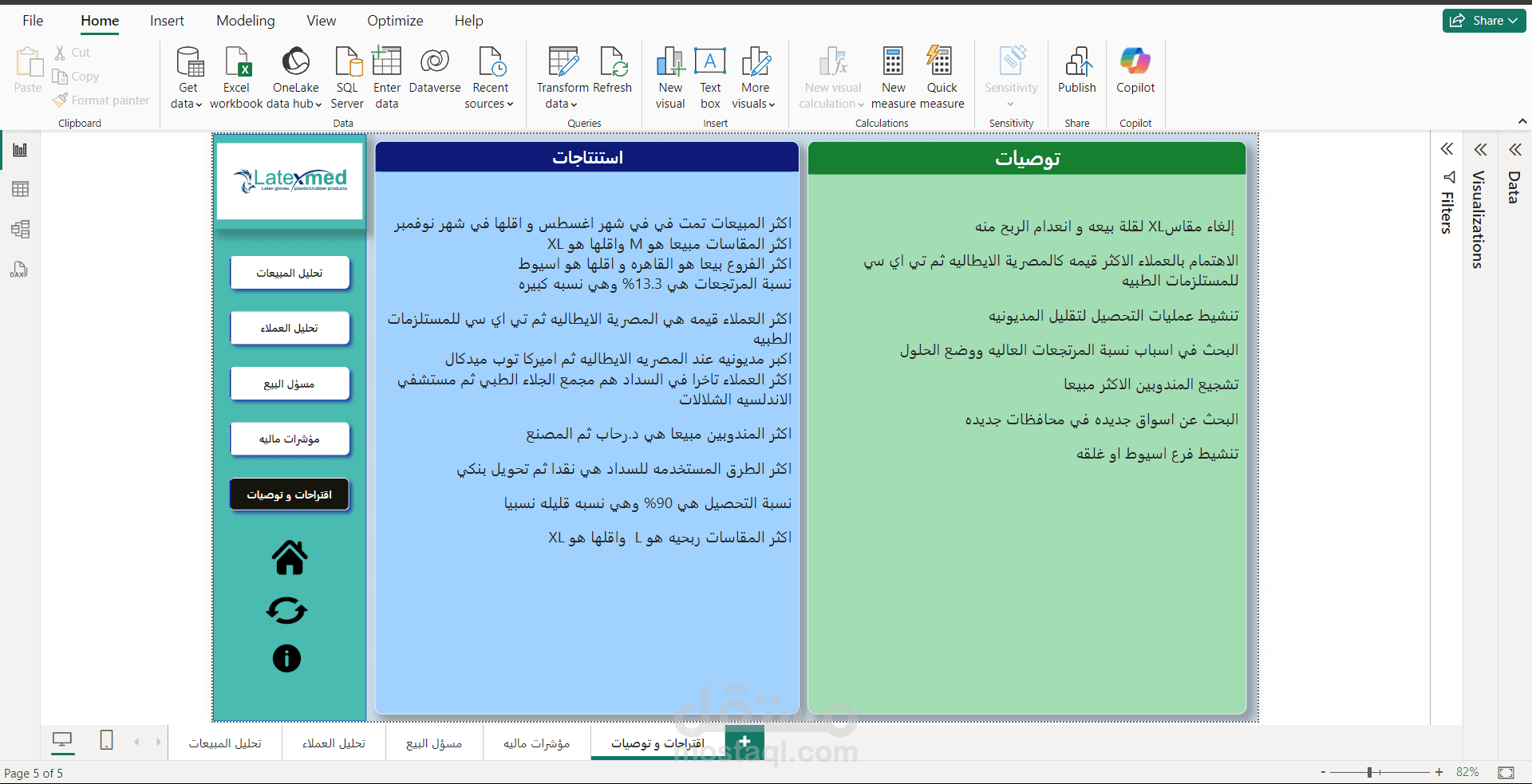The width and height of the screenshot is (1532, 784).
Task: Expand the Visualizations pane
Action: (1481, 149)
